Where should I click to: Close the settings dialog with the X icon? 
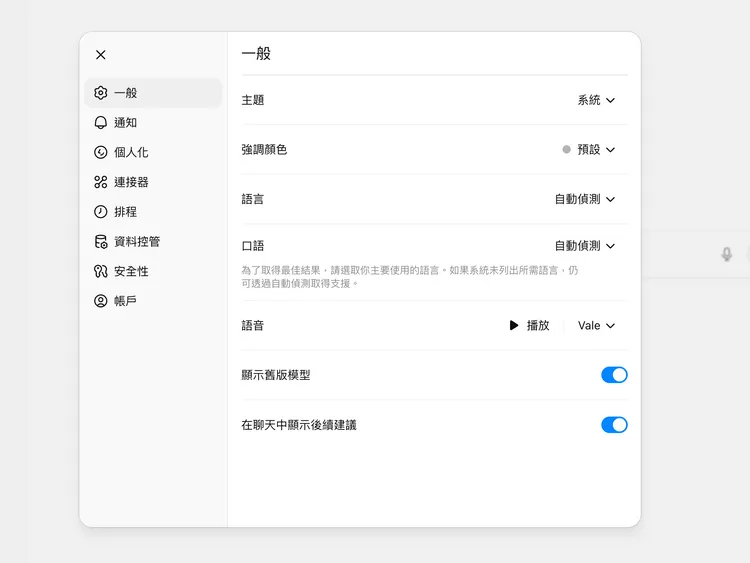tap(100, 55)
